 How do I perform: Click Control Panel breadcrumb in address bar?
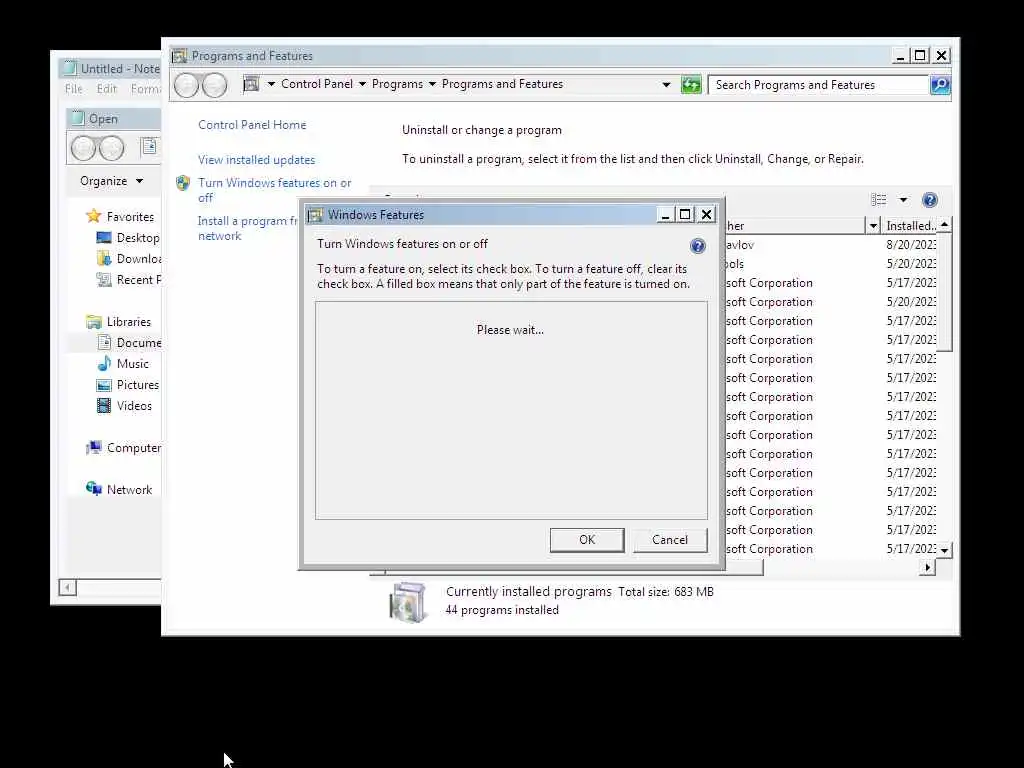pos(317,84)
